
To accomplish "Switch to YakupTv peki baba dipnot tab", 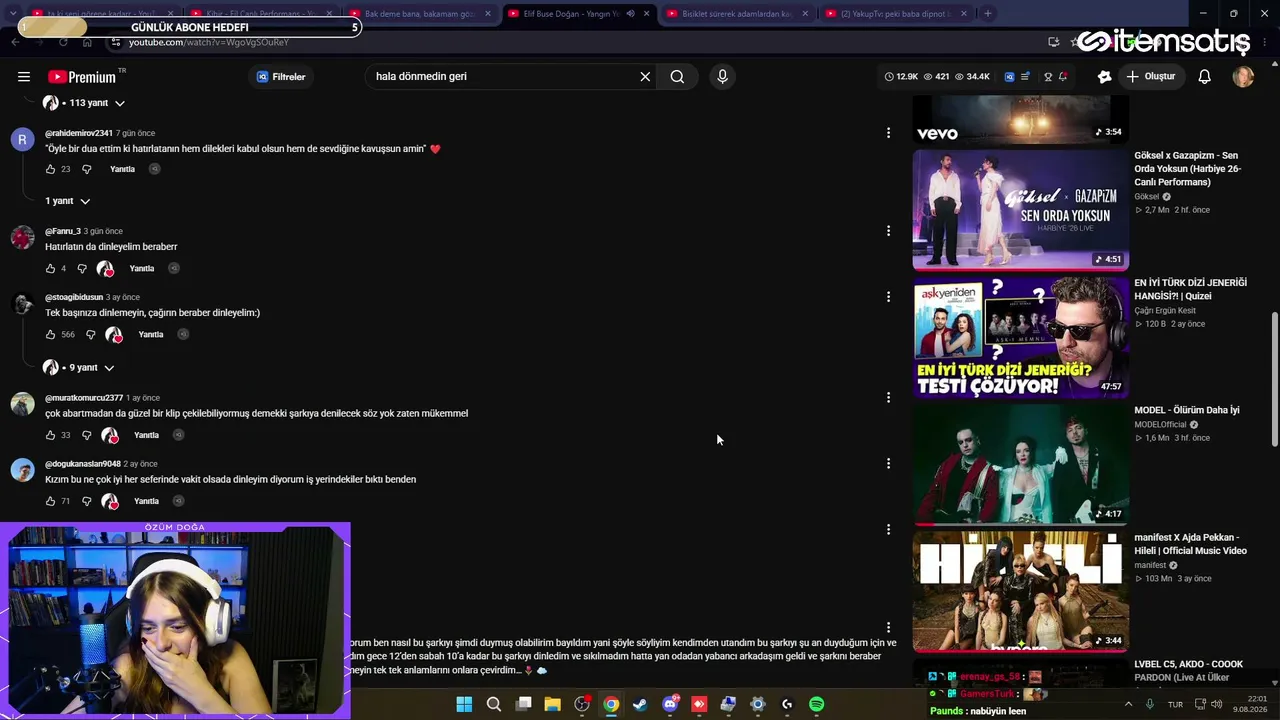I will point(895,14).
